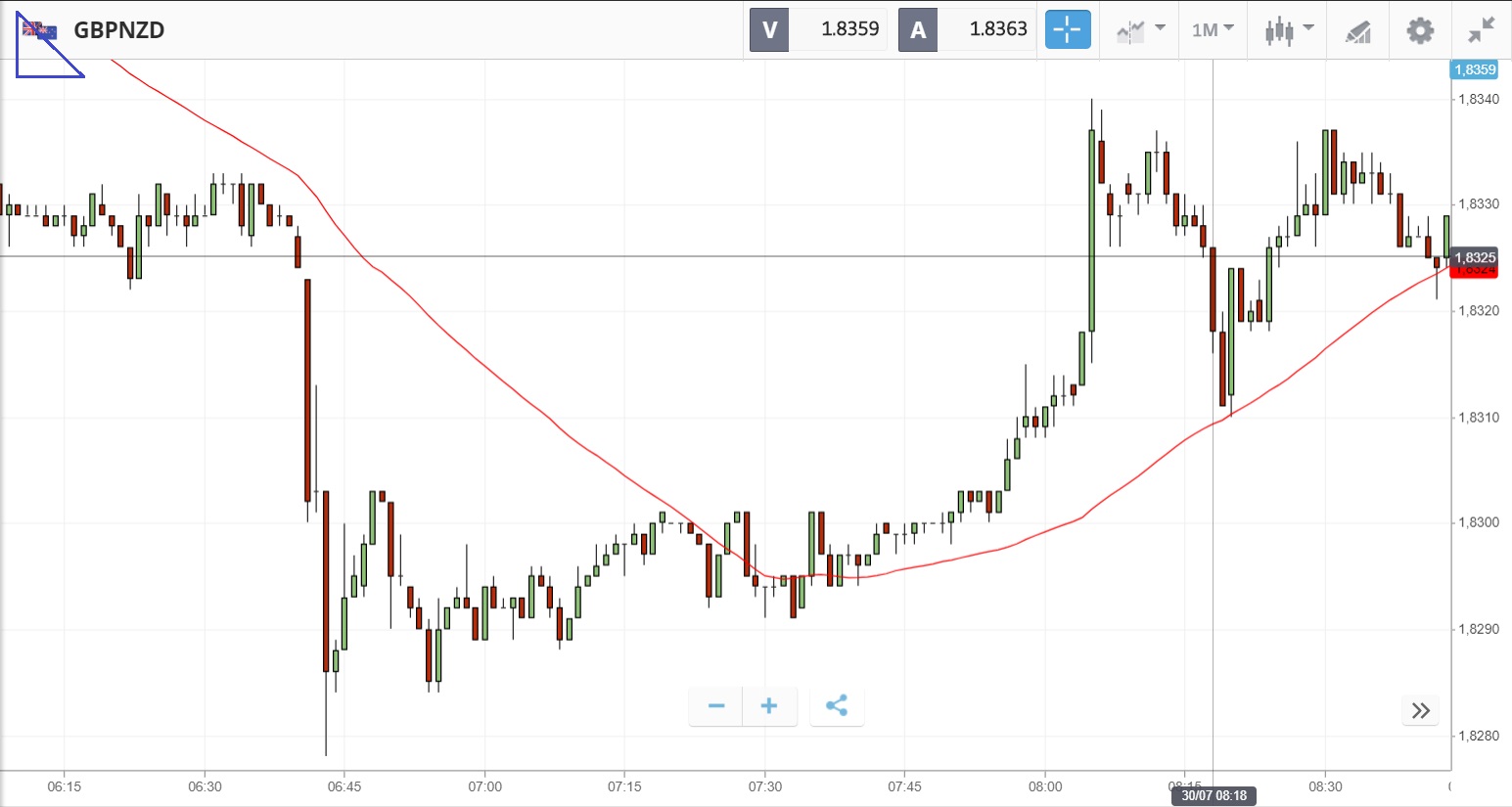Click the GBPNZD flag pair icon
The width and height of the screenshot is (1512, 807).
tap(40, 30)
